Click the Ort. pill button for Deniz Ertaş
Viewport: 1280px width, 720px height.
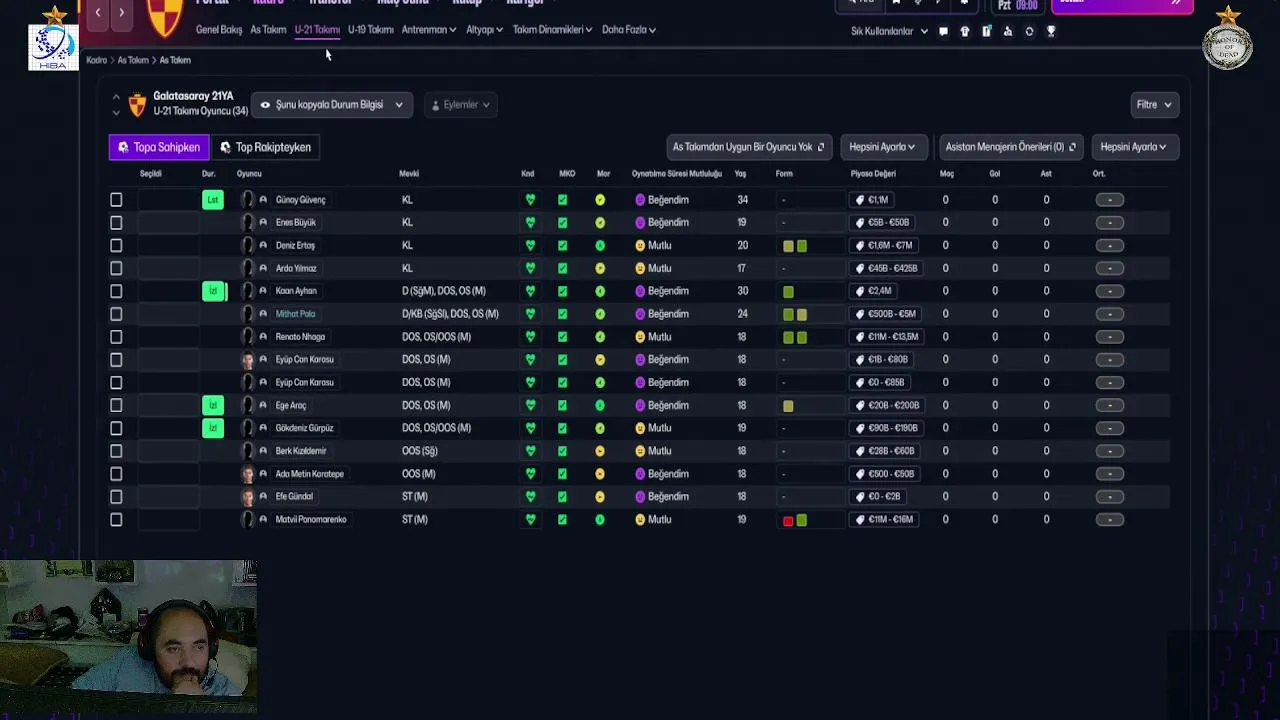tap(1109, 246)
